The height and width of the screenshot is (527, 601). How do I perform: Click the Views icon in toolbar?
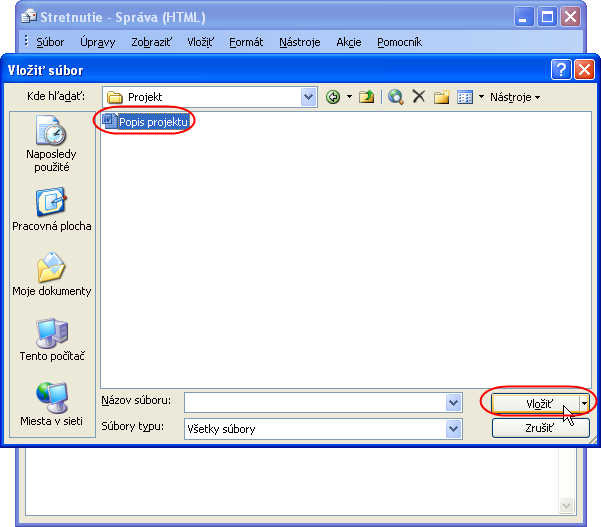pos(464,97)
